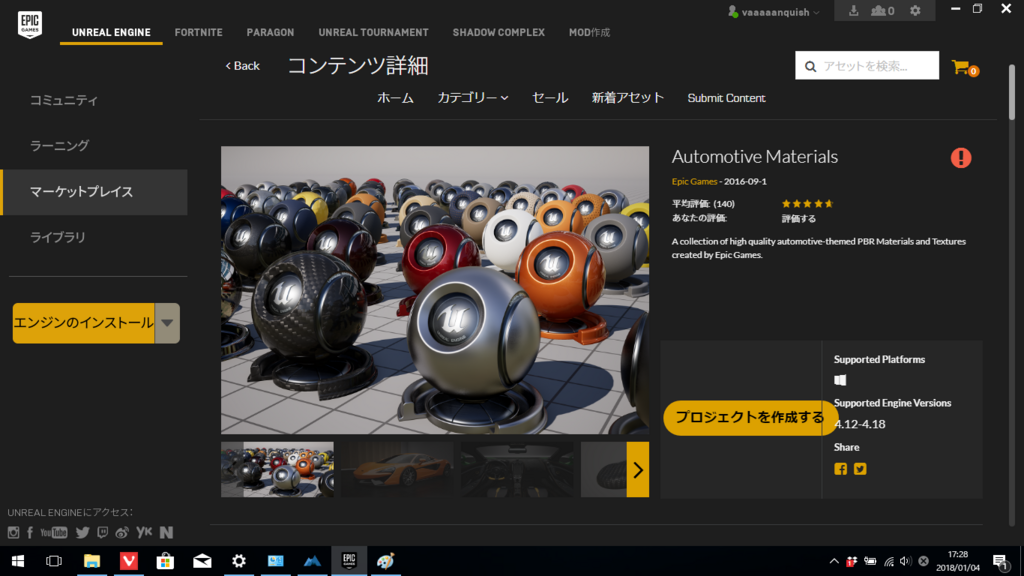Click the main material spheres preview image
Screen dimensions: 1024x576
coord(435,290)
